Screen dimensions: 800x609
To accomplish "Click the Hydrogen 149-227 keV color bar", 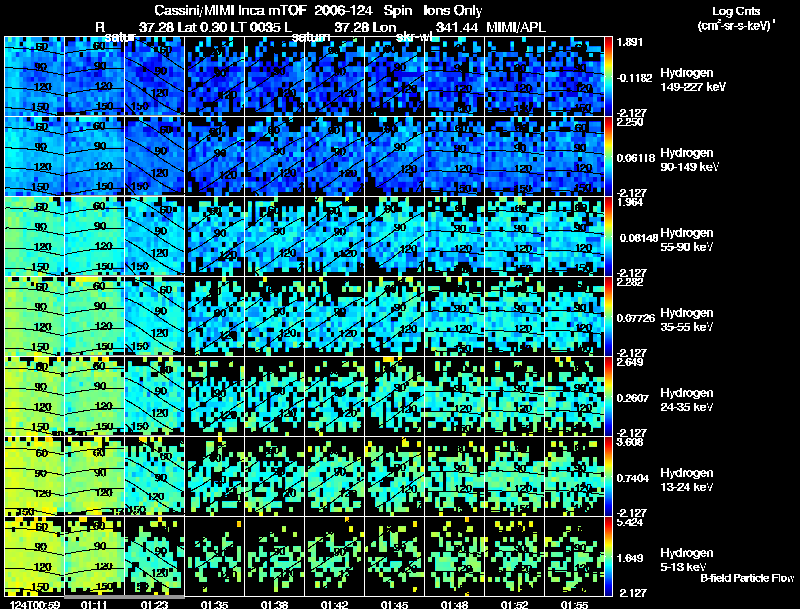I will [608, 77].
